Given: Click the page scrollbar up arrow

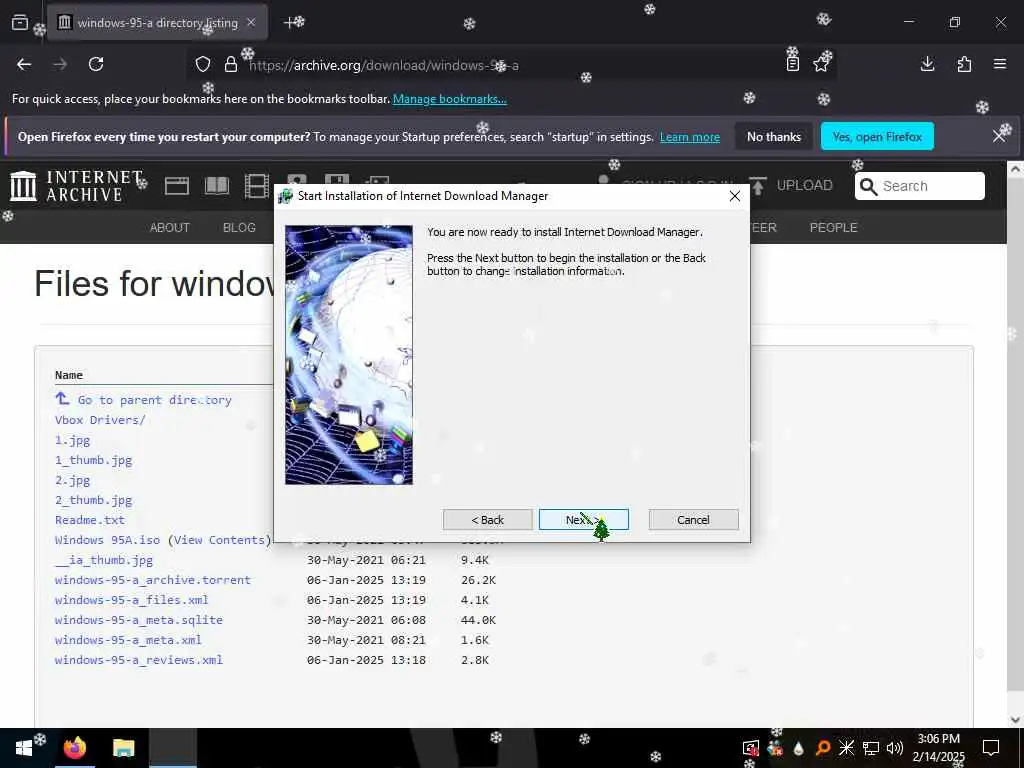Looking at the screenshot, I should [x=1015, y=168].
